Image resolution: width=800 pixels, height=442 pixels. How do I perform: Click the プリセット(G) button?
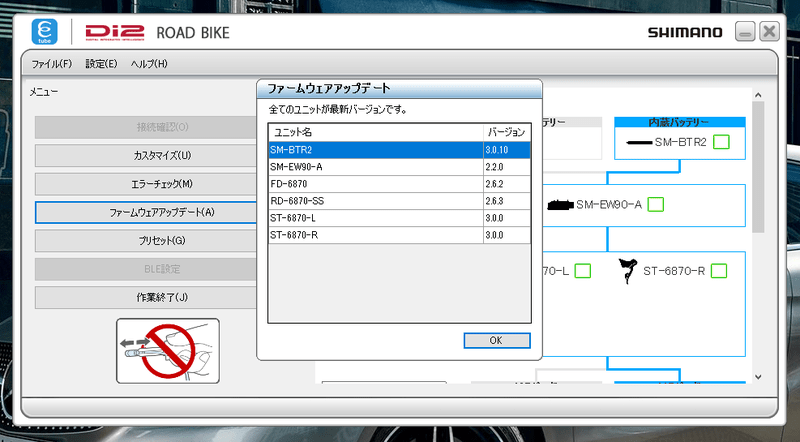[146, 240]
